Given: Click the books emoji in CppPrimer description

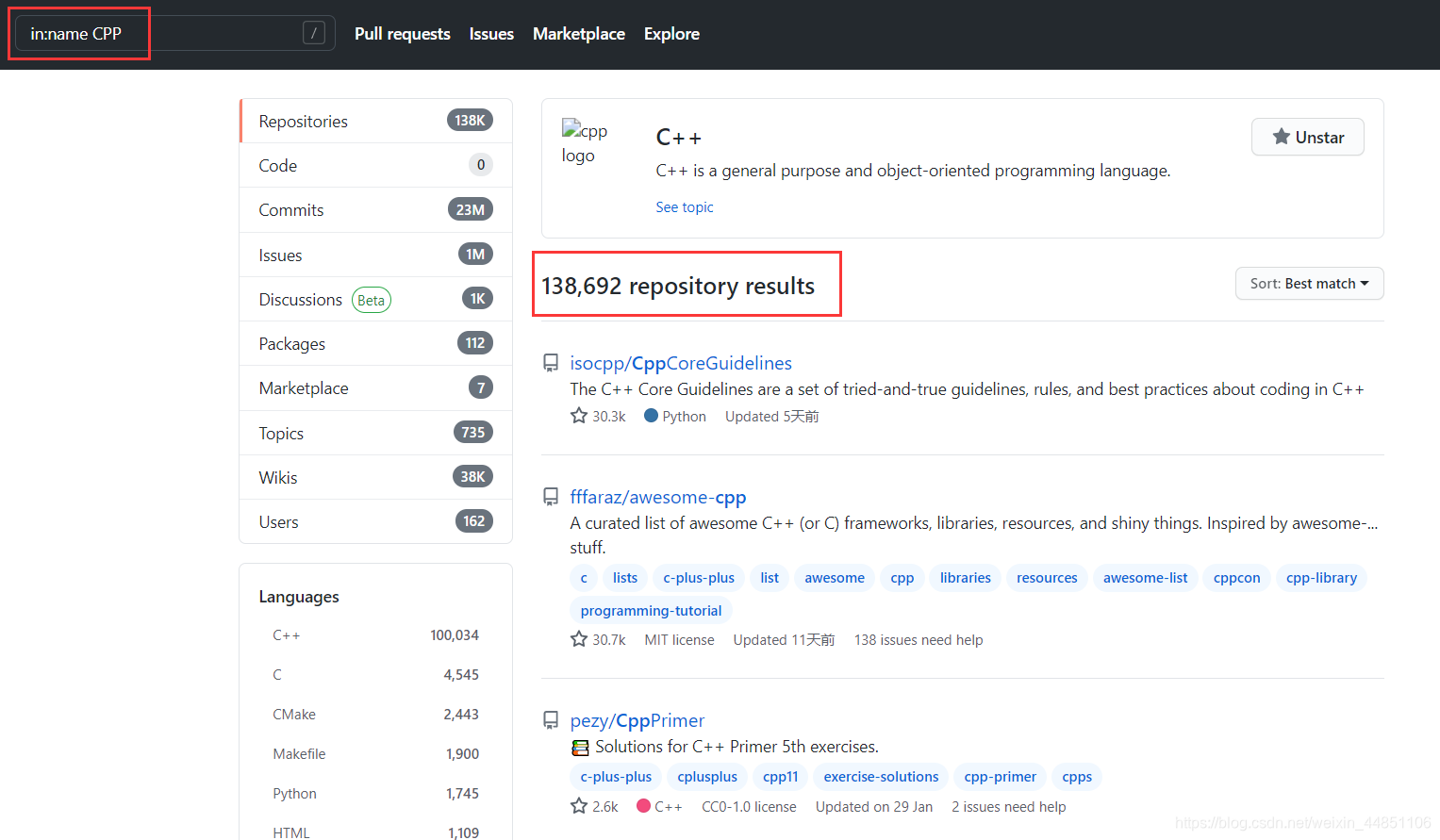Looking at the screenshot, I should click(x=581, y=748).
